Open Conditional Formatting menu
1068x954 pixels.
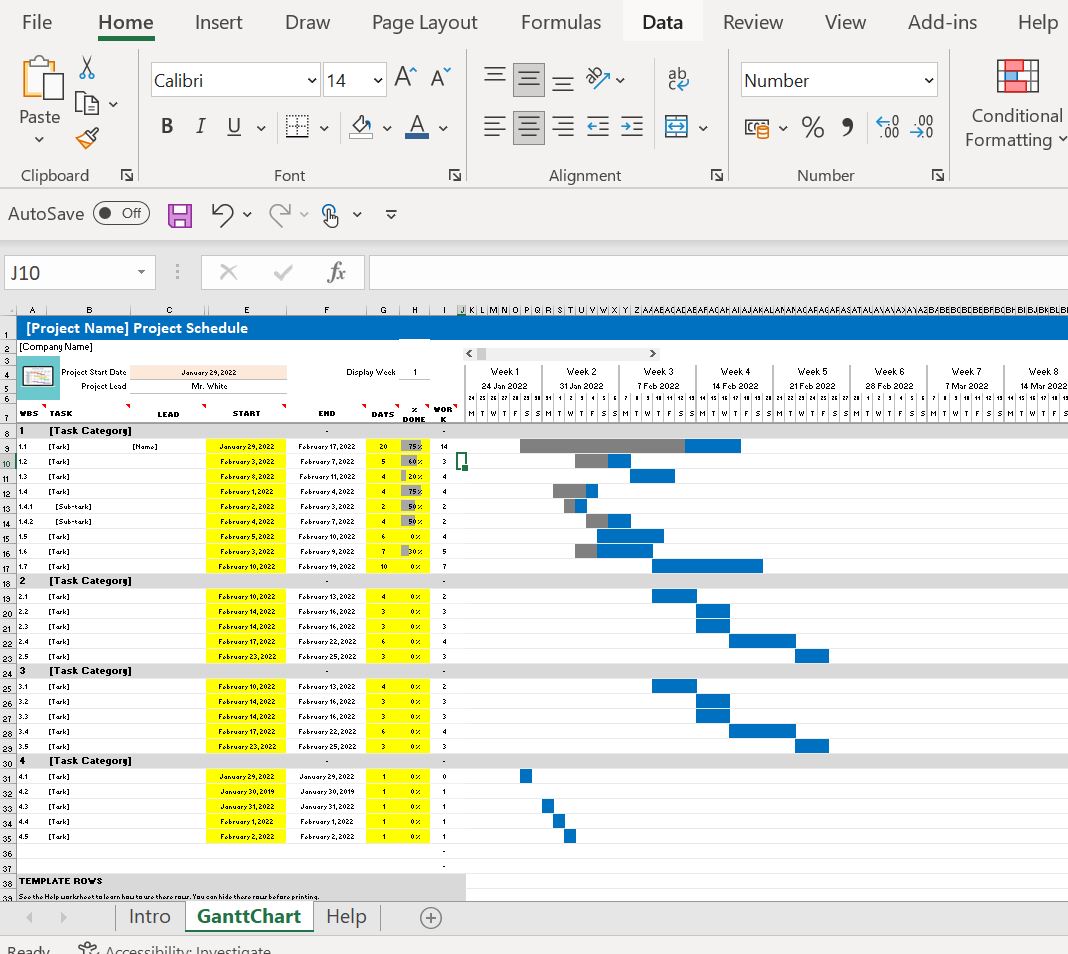(1016, 104)
